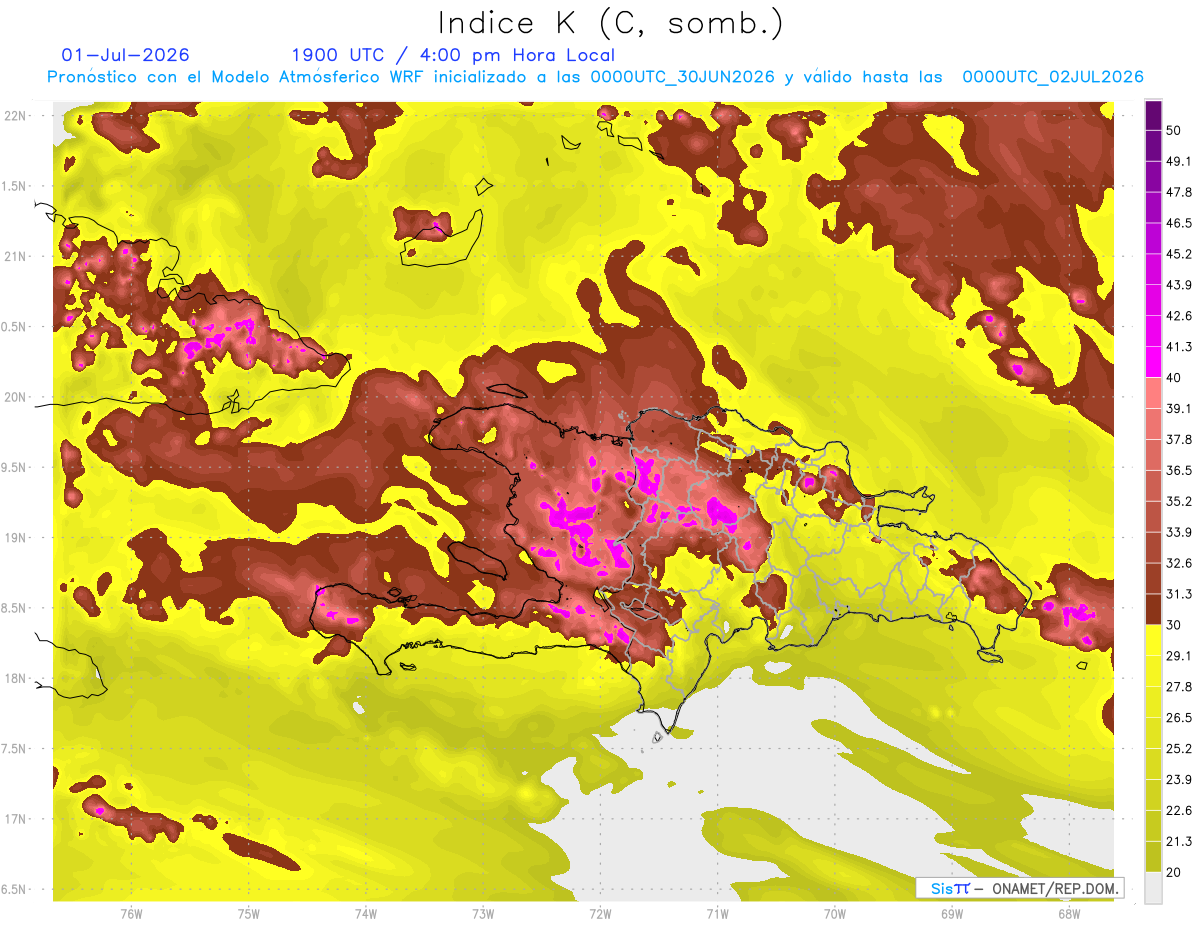This screenshot has height=927, width=1200.
Task: Click the colorbar label "29.1"
Action: pyautogui.click(x=1179, y=656)
